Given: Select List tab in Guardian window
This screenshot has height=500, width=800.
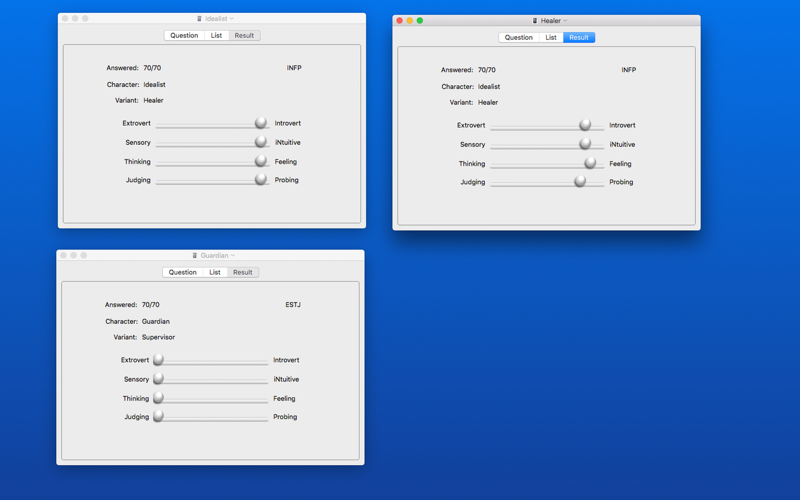Looking at the screenshot, I should pyautogui.click(x=215, y=272).
